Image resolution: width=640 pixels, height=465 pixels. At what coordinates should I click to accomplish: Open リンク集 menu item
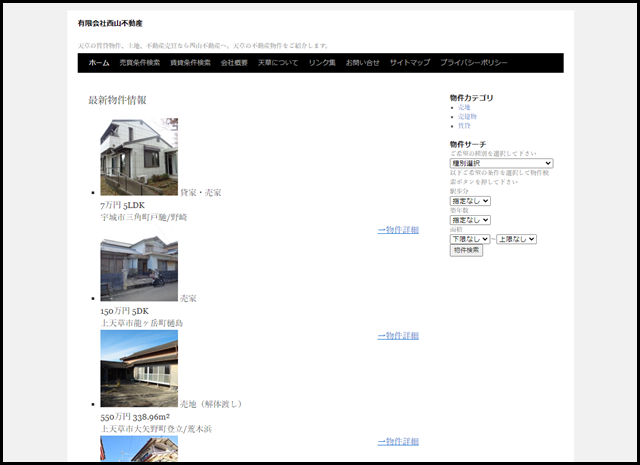tap(322, 63)
